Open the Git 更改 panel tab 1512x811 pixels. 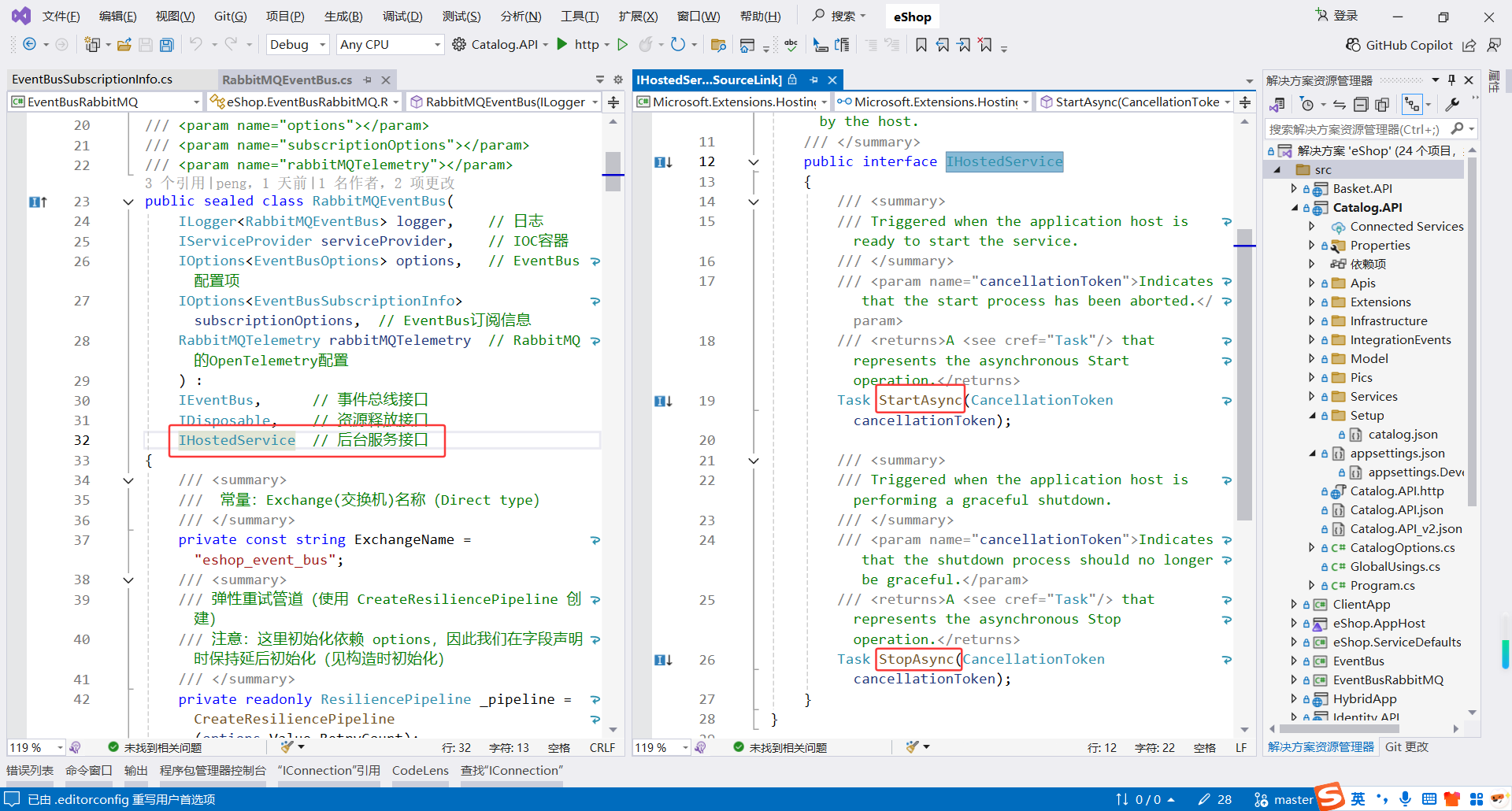(1406, 746)
